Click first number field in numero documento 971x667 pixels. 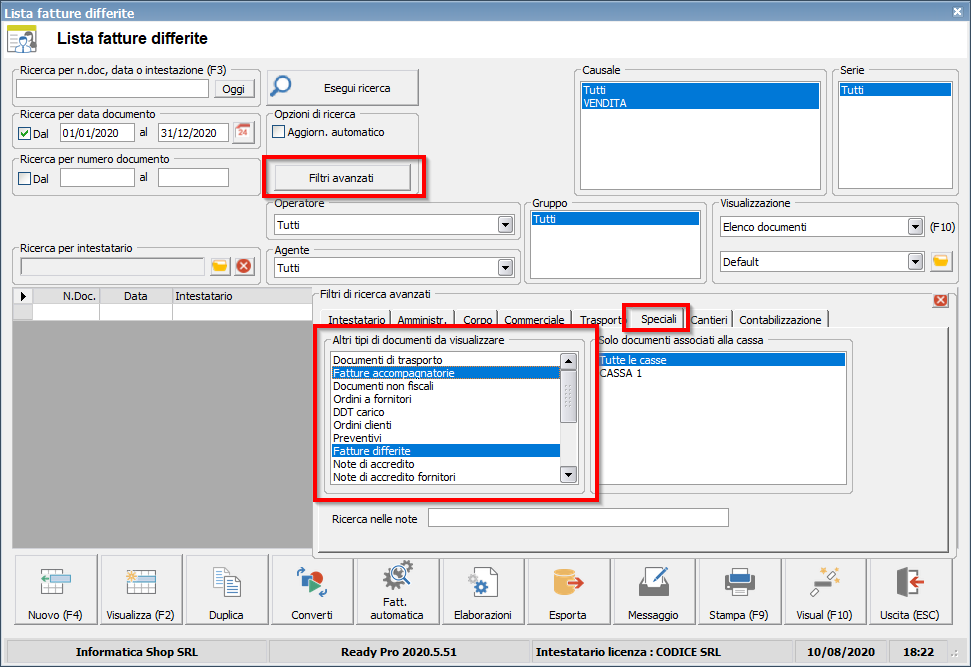coord(97,178)
